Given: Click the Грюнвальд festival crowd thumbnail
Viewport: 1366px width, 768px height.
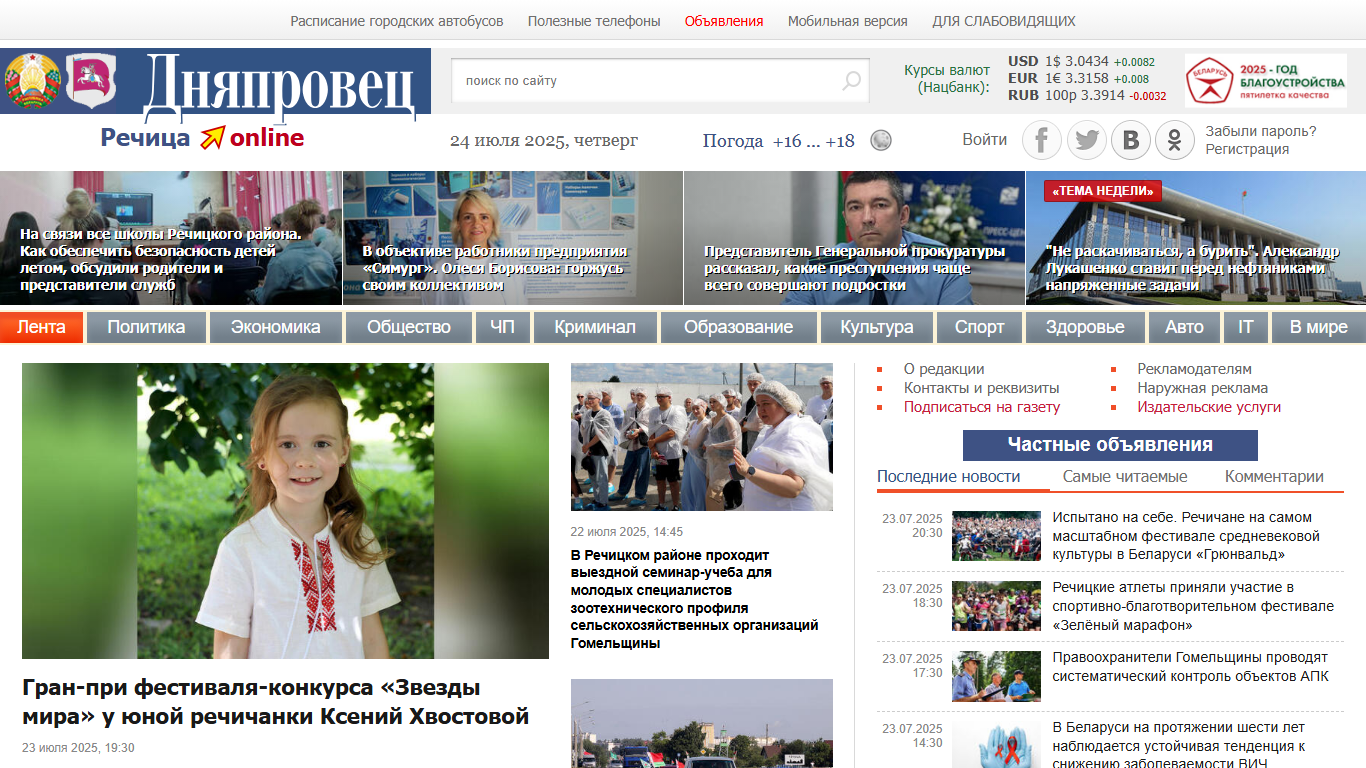Looking at the screenshot, I should (996, 536).
